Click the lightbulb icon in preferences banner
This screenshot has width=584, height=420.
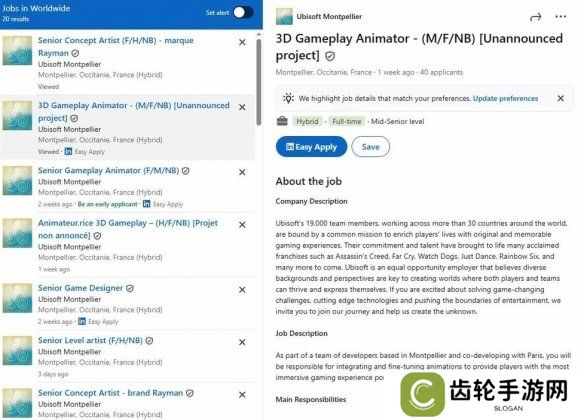pyautogui.click(x=288, y=98)
